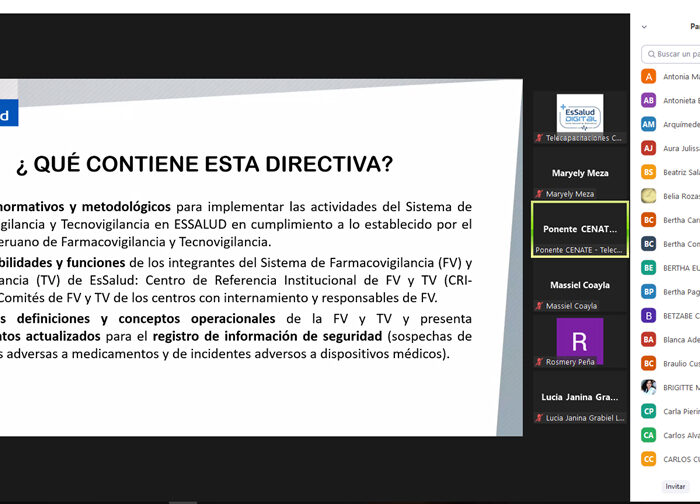Select Lucia Janina Grabiel's video tile
The height and width of the screenshot is (504, 700).
[x=580, y=398]
